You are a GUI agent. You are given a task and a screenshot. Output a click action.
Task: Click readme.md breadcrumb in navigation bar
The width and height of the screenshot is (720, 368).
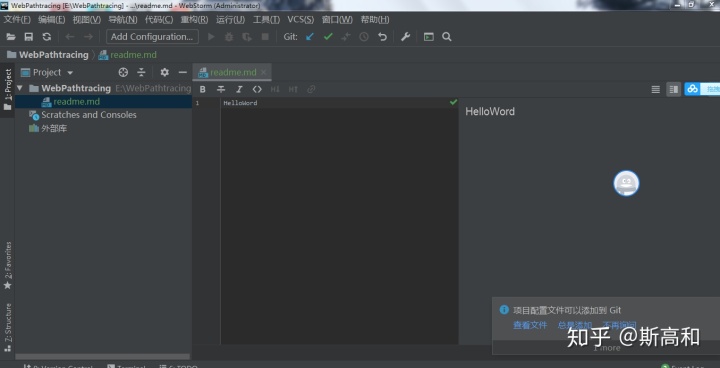(x=128, y=55)
